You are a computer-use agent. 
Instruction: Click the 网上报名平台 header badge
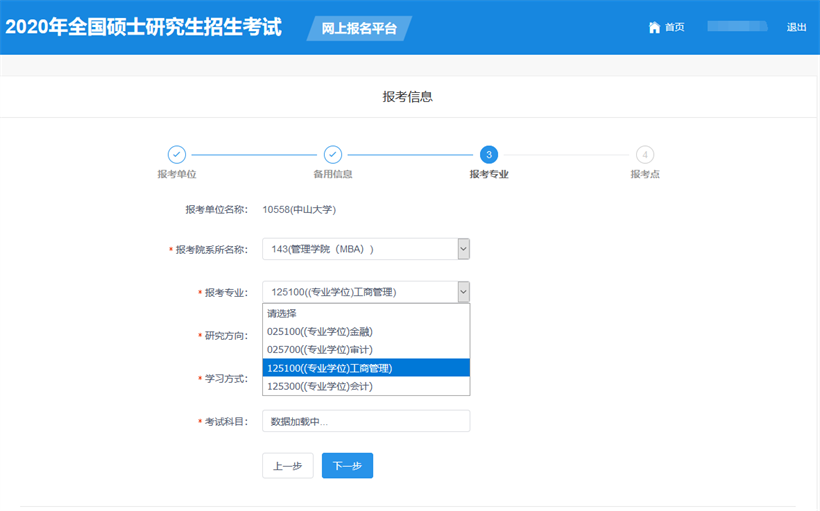coord(359,28)
